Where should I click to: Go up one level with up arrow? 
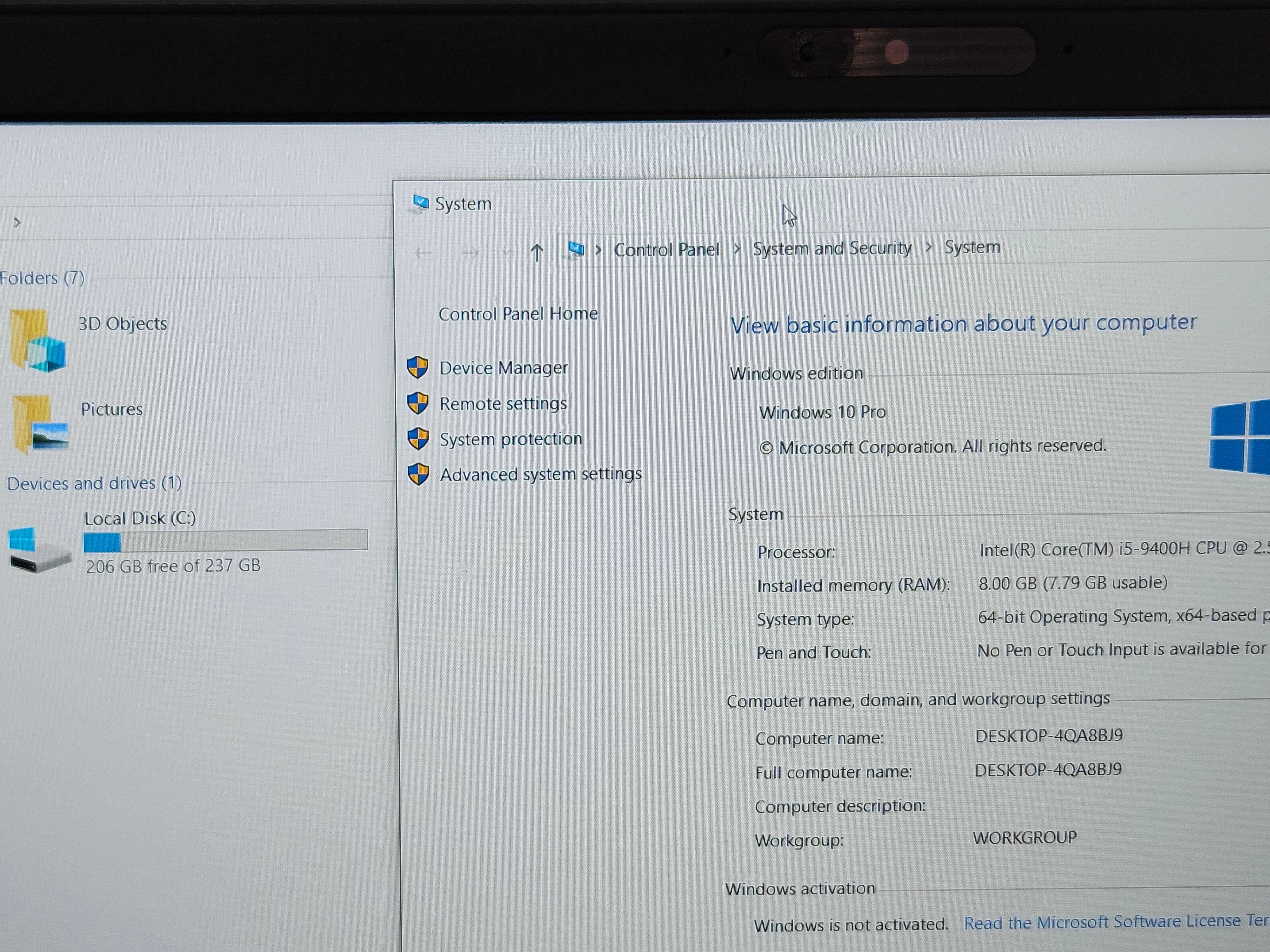[537, 252]
